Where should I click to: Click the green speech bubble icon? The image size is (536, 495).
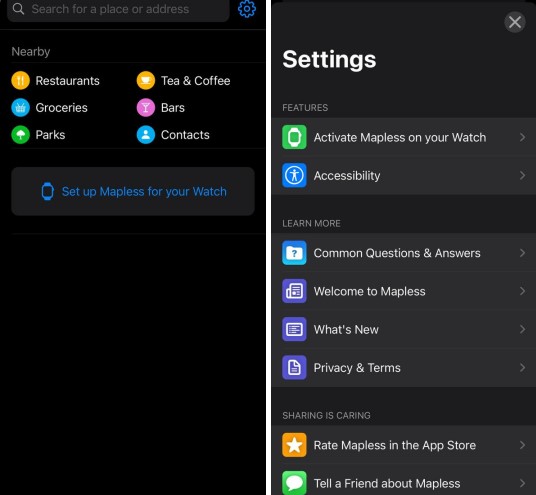pyautogui.click(x=294, y=483)
